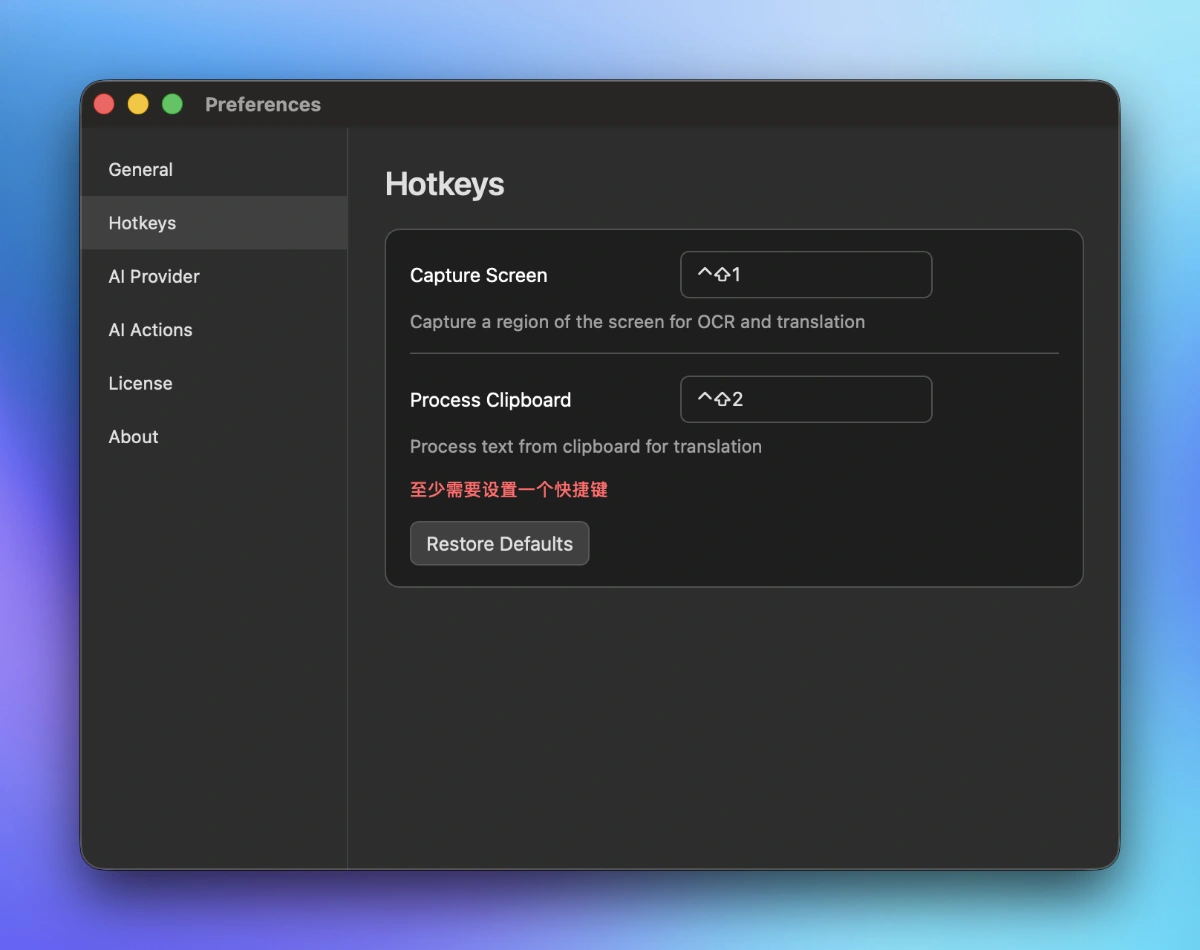Minimize the window using the yellow button

click(x=138, y=104)
